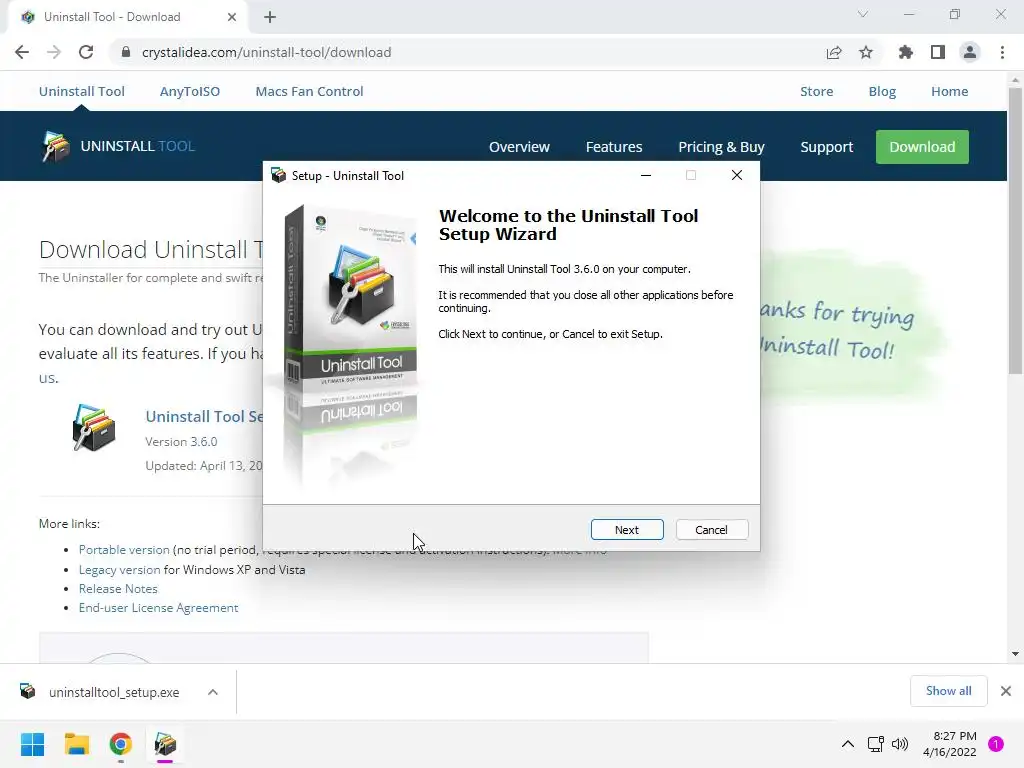Open network status tray icon
This screenshot has width=1024, height=768.
tap(875, 744)
